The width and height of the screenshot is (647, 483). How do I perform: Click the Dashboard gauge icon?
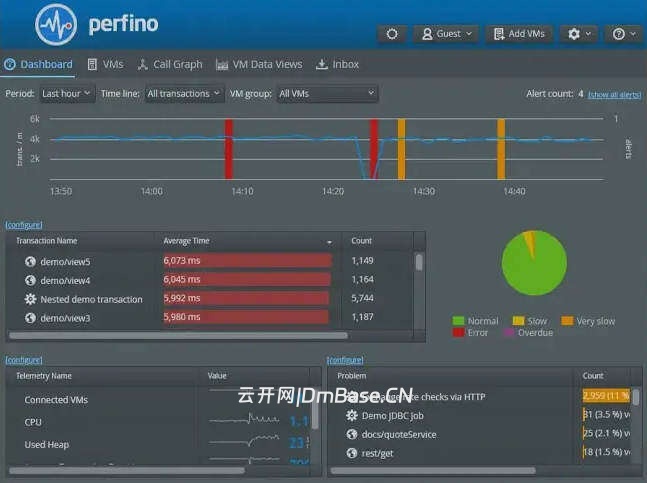(x=10, y=64)
